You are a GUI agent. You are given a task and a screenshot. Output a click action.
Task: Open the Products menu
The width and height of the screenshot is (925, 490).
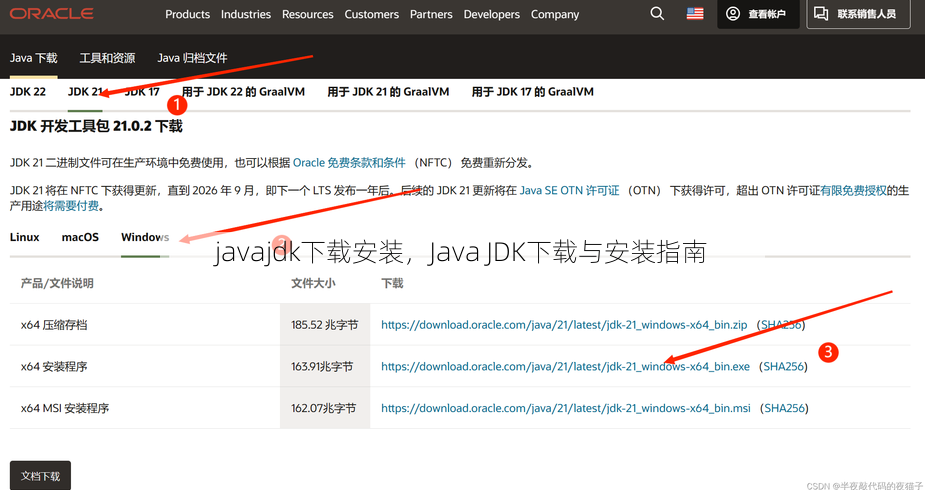click(188, 14)
